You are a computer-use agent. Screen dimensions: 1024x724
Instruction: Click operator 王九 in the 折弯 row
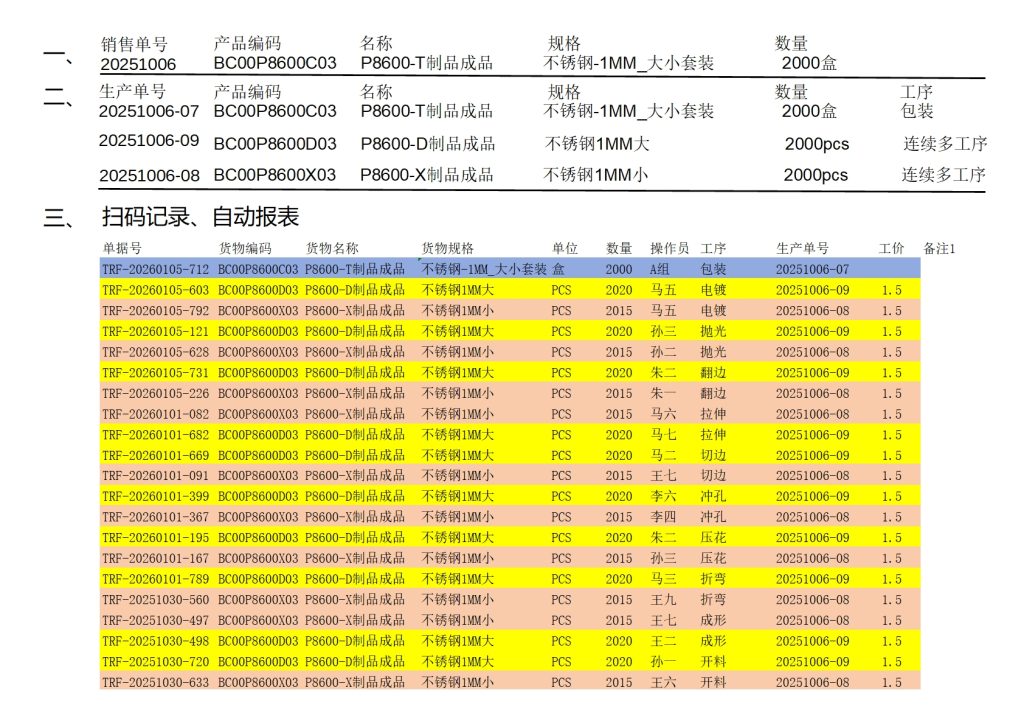[663, 600]
